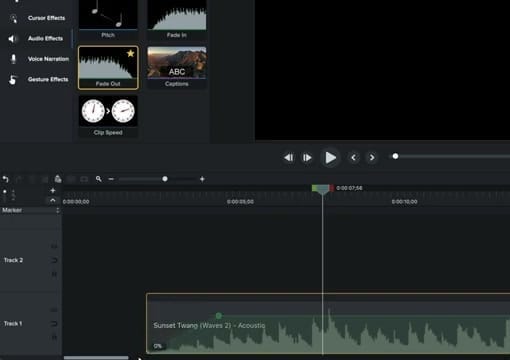Click the 0:00:05;00 ruler mark
This screenshot has width=510, height=360.
(x=240, y=202)
